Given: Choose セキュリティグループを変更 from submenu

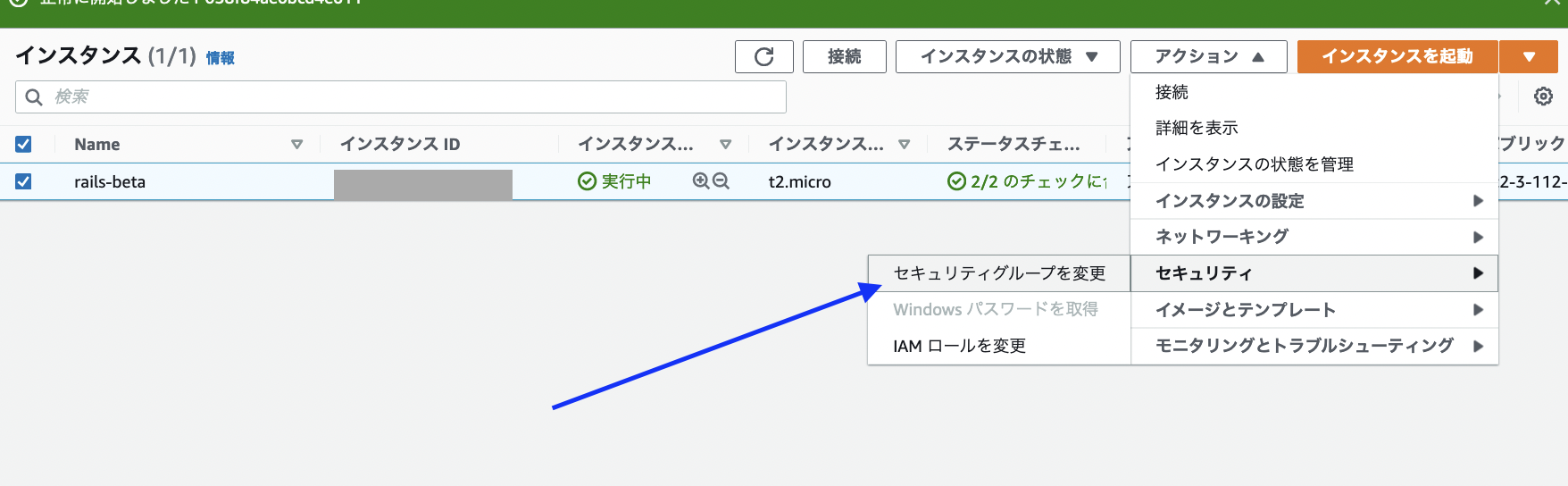Looking at the screenshot, I should click(x=999, y=273).
